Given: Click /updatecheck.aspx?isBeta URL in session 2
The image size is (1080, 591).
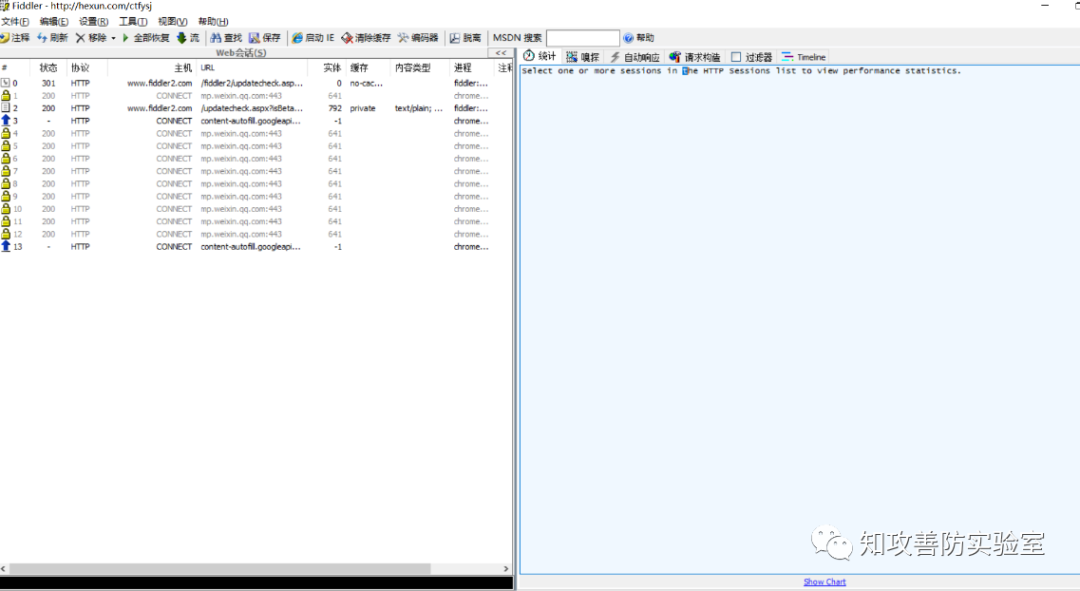Looking at the screenshot, I should point(251,108).
